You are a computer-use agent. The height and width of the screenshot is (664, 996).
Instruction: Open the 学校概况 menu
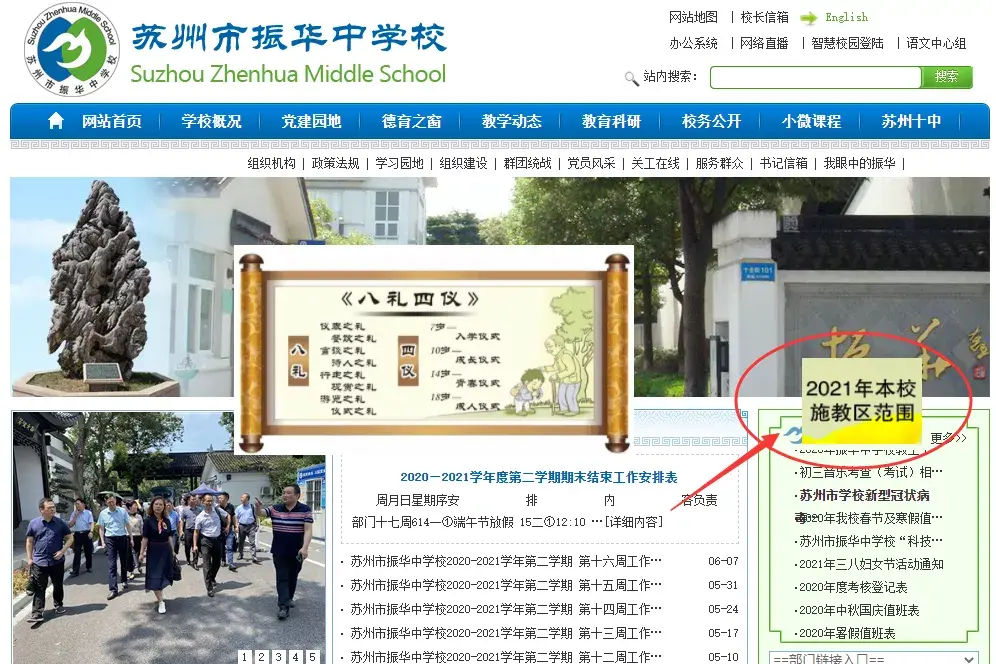[x=212, y=121]
